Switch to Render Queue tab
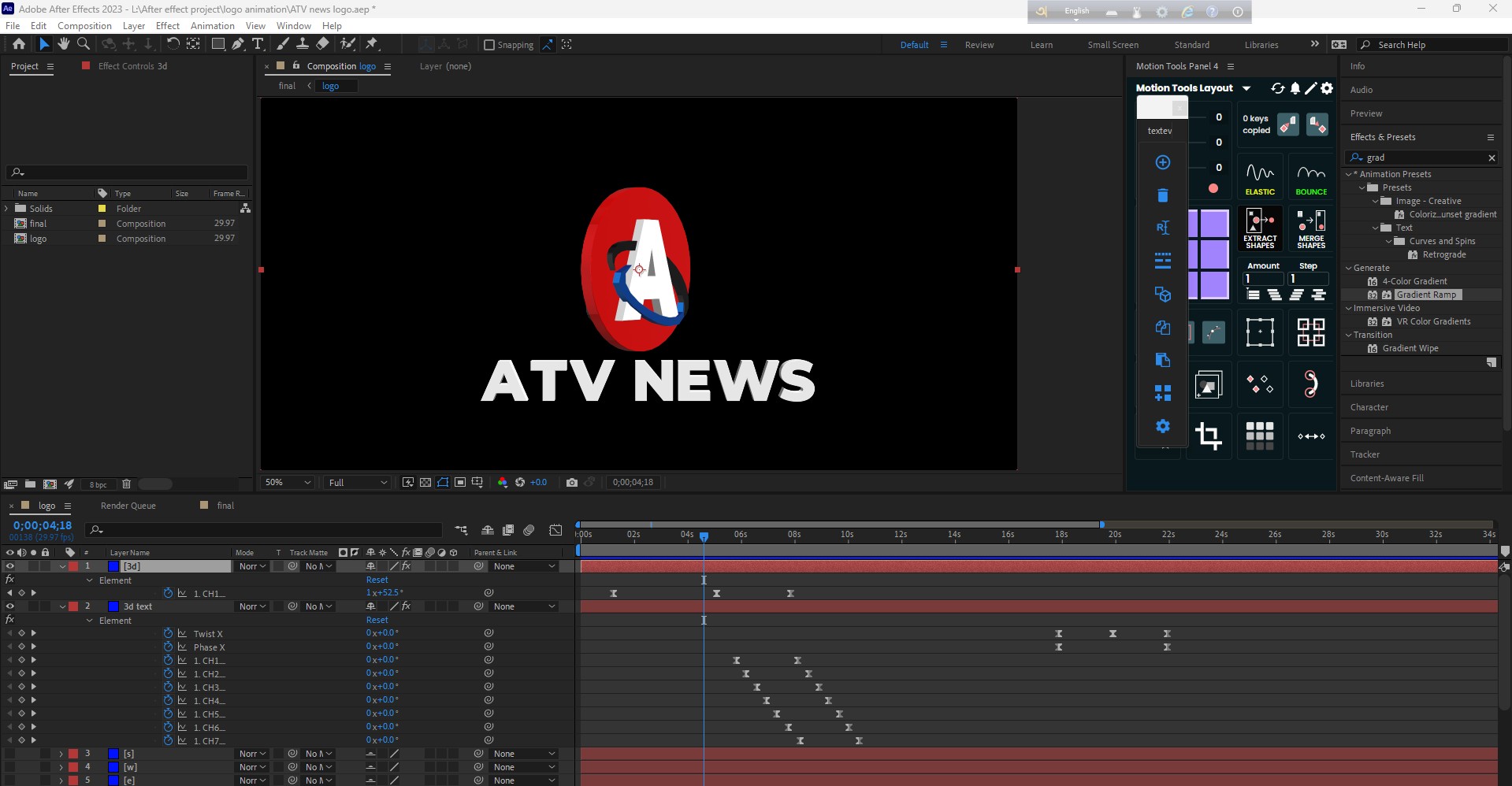1512x786 pixels. coord(128,506)
